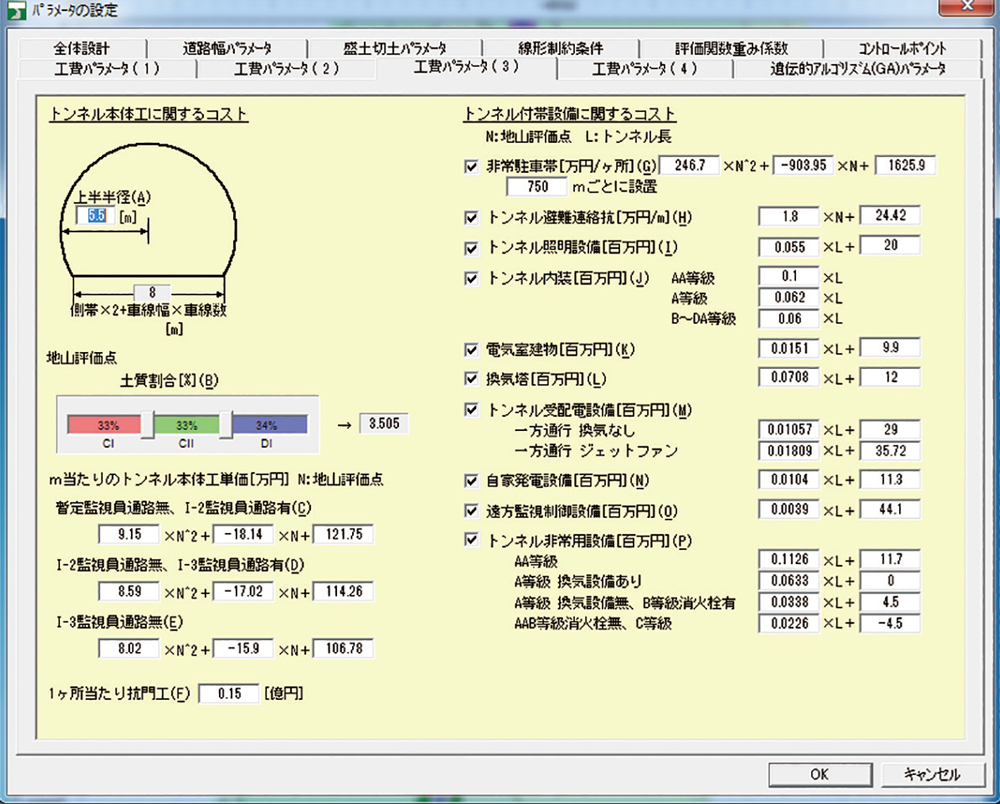Image resolution: width=1000 pixels, height=804 pixels.
Task: Click the 照明設備 coefficient field 0.055
Action: tap(789, 247)
